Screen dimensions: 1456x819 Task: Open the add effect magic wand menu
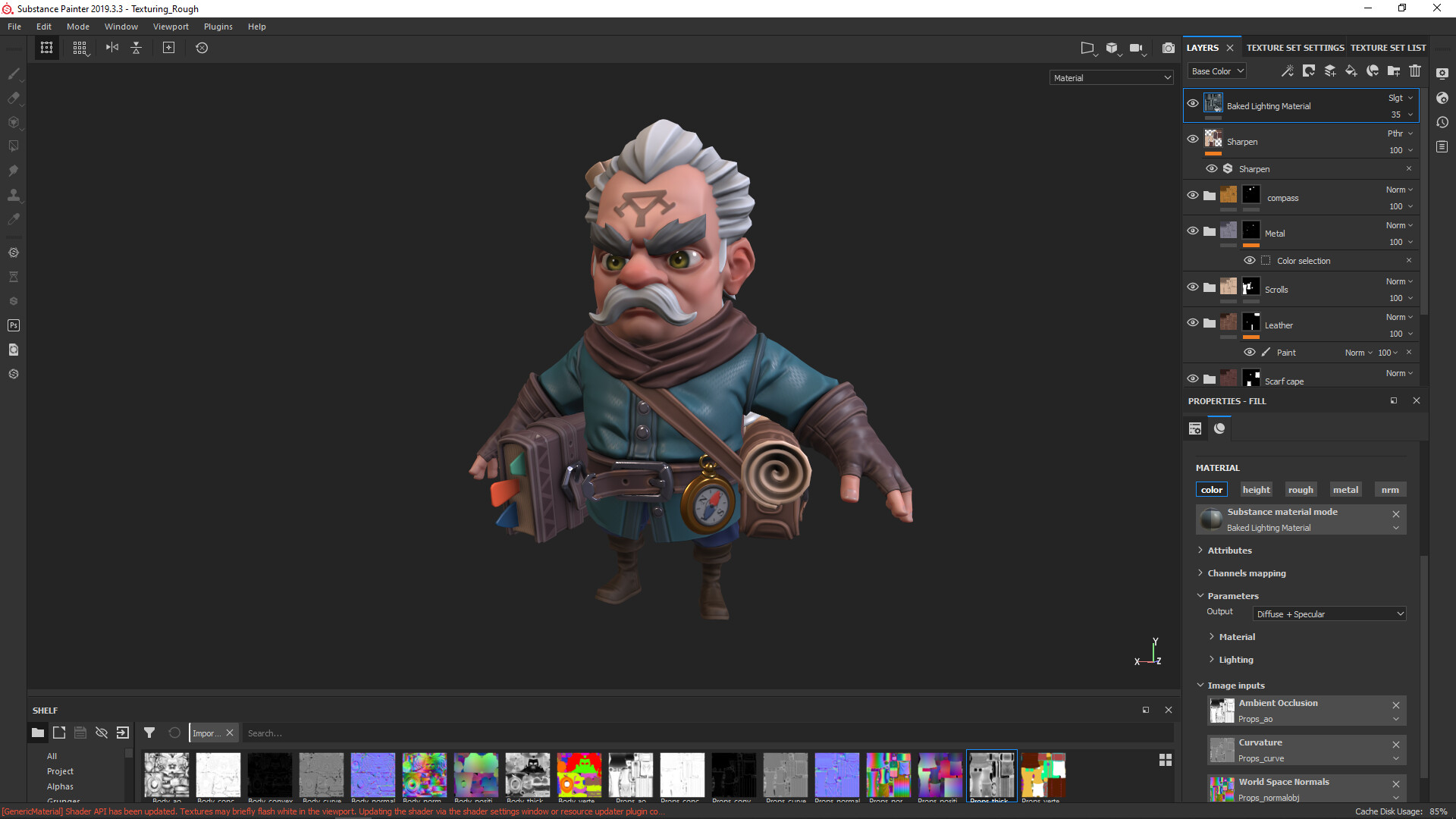click(1288, 71)
